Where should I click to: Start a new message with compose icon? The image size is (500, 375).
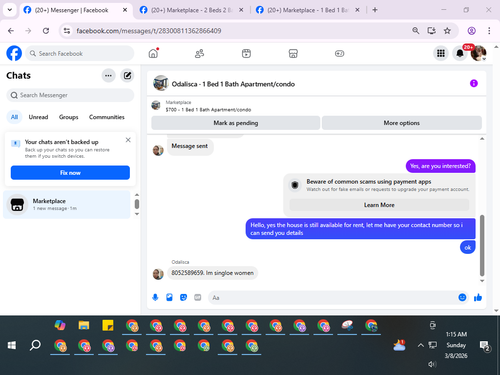click(x=127, y=76)
